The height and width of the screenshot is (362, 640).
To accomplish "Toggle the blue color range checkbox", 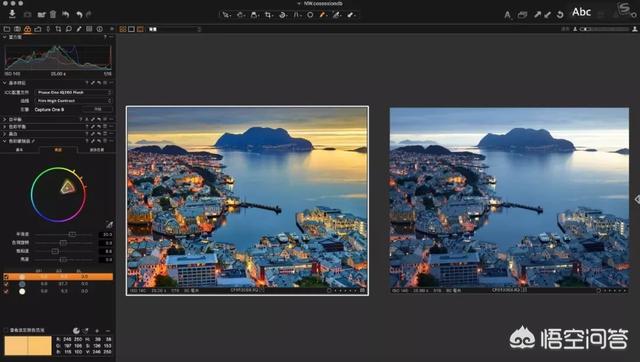I will (6, 284).
